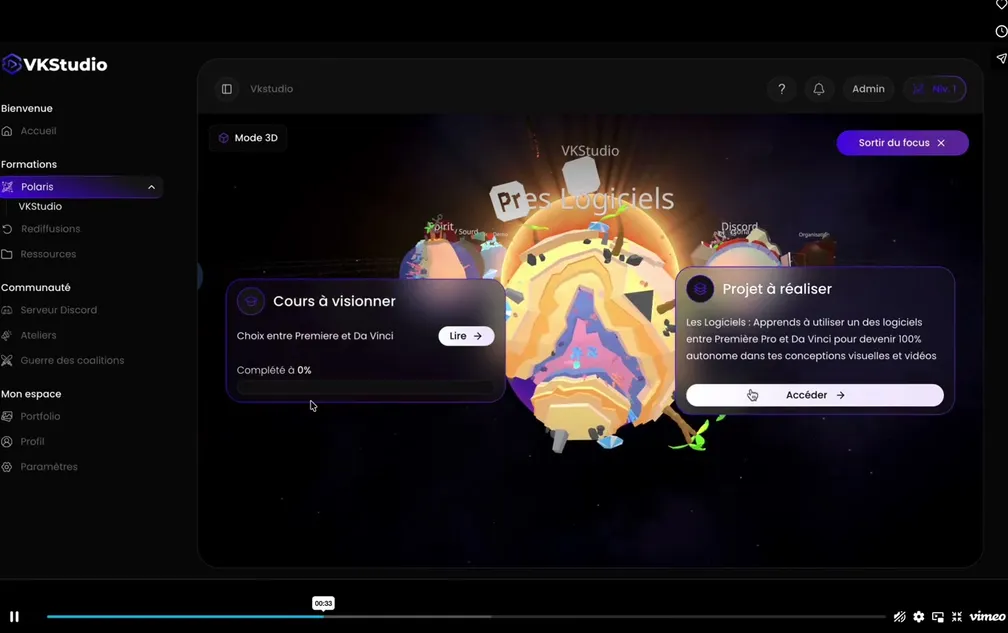1008x633 pixels.
Task: Toggle Mode 3D view
Action: [x=248, y=138]
